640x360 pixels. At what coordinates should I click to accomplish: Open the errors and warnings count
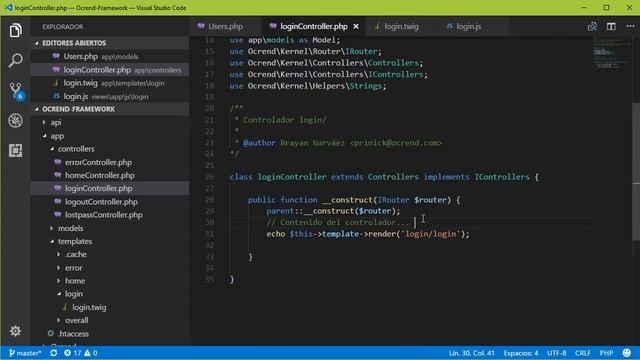(x=80, y=353)
